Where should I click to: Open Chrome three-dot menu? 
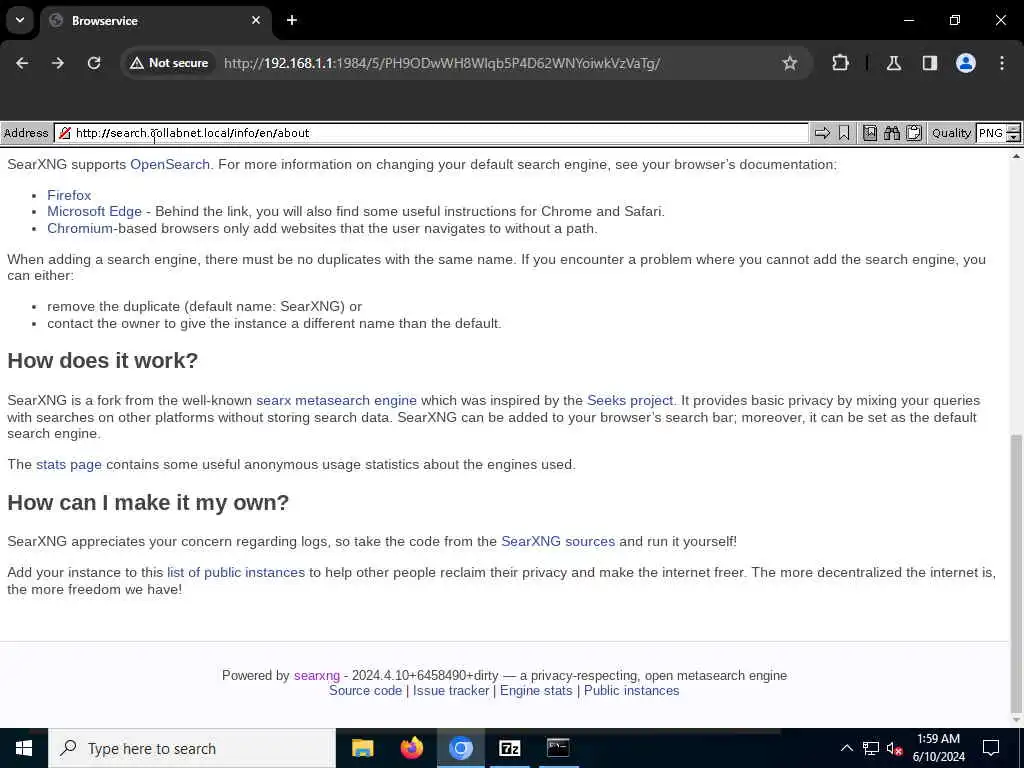(1002, 63)
